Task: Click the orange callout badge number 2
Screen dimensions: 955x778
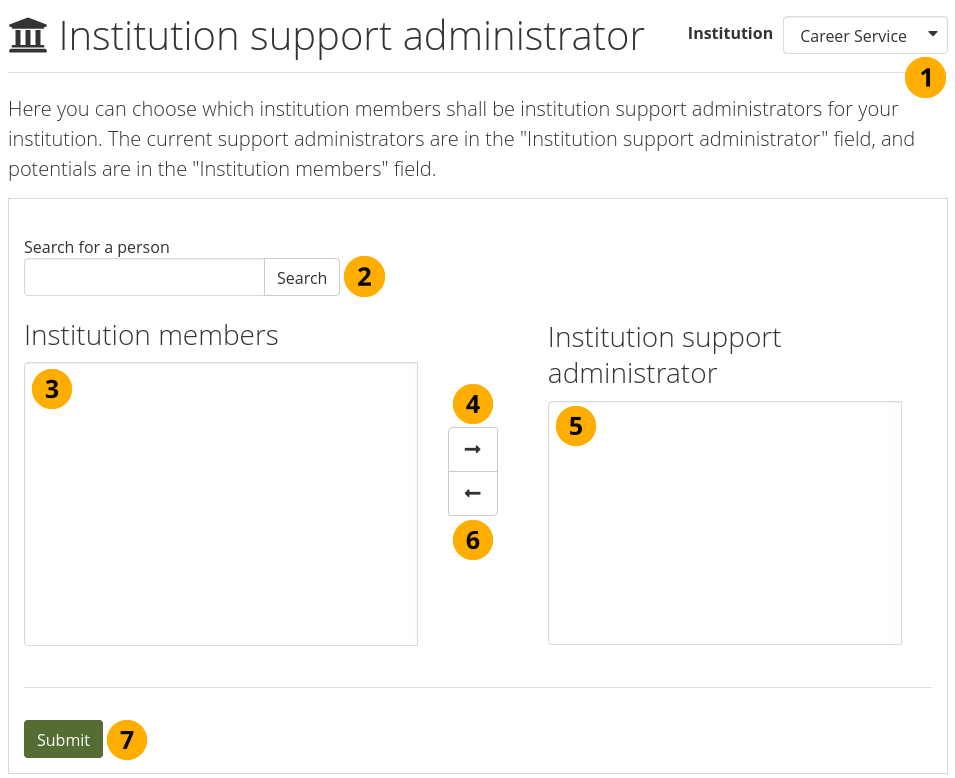Action: tap(364, 277)
